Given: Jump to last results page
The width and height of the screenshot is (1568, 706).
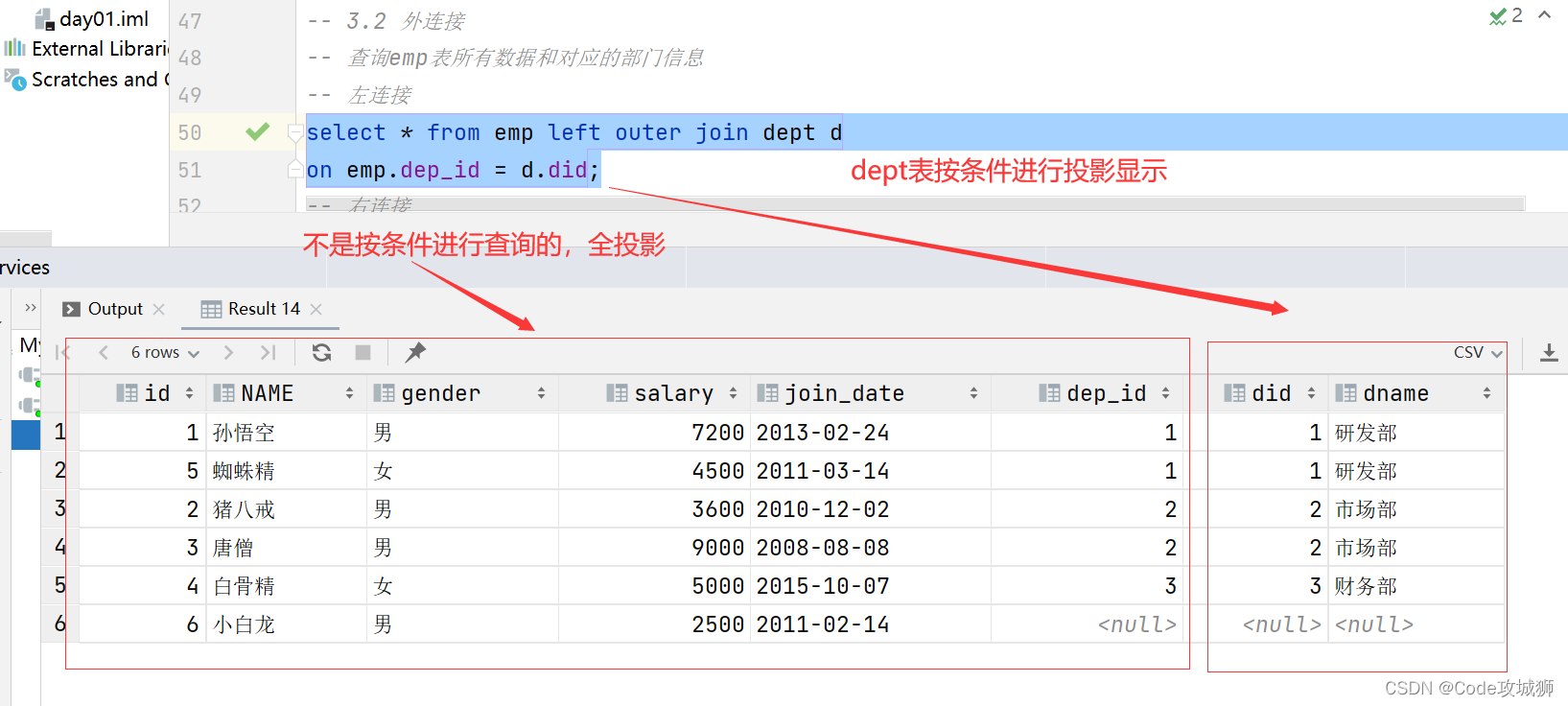Looking at the screenshot, I should [269, 353].
